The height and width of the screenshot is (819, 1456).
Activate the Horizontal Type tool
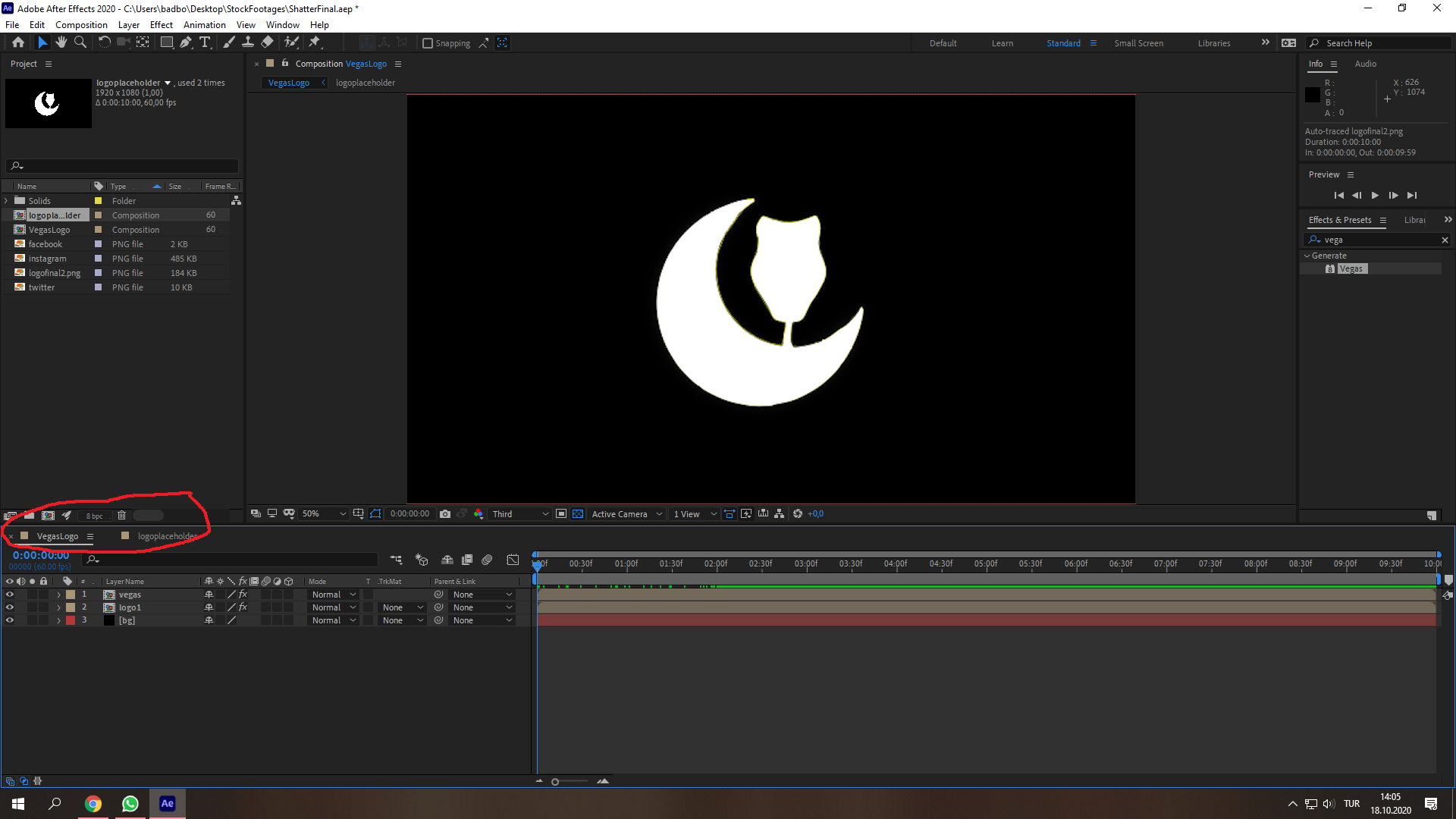[x=205, y=42]
